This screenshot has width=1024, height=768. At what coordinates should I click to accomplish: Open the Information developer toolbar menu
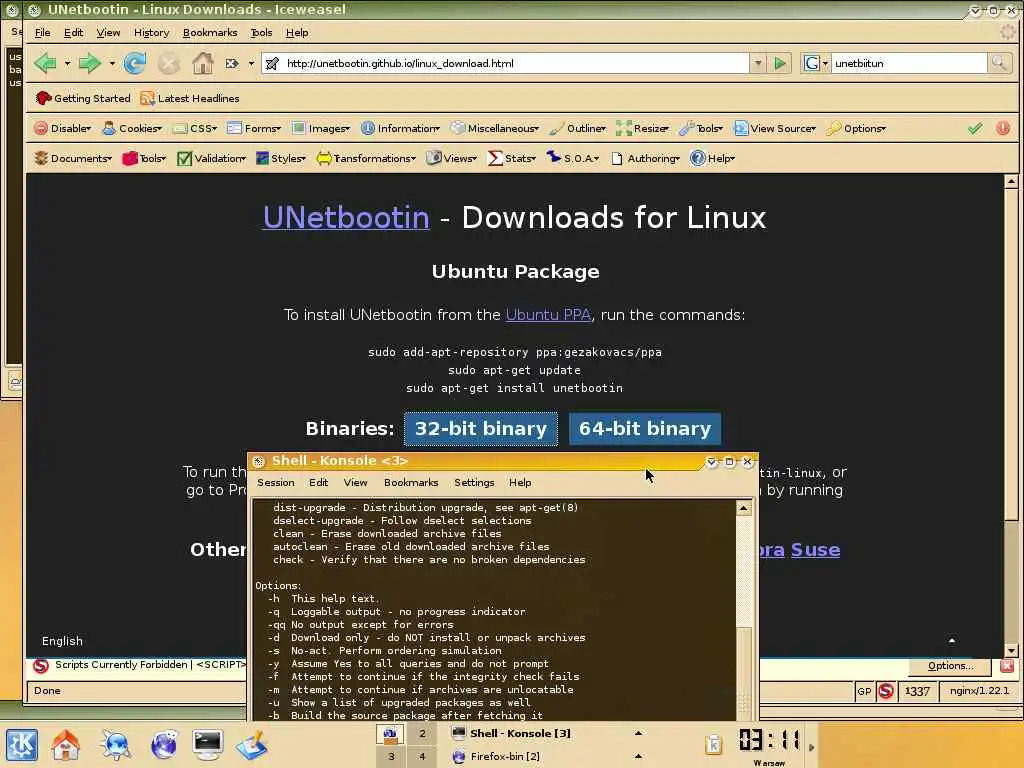tap(400, 128)
